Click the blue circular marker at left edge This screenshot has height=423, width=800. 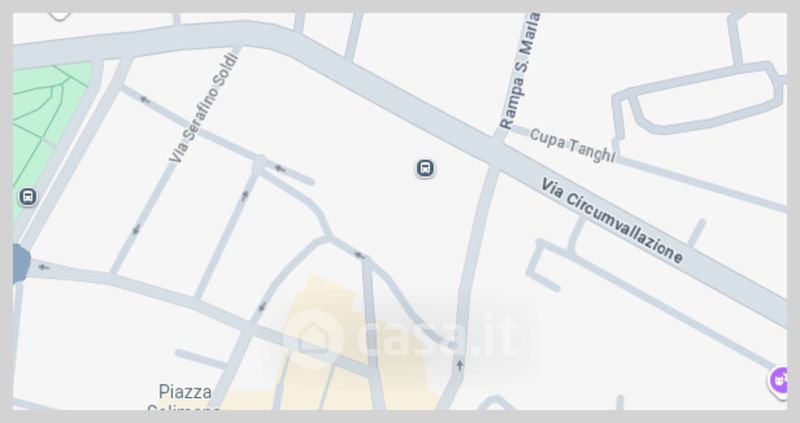pyautogui.click(x=20, y=263)
